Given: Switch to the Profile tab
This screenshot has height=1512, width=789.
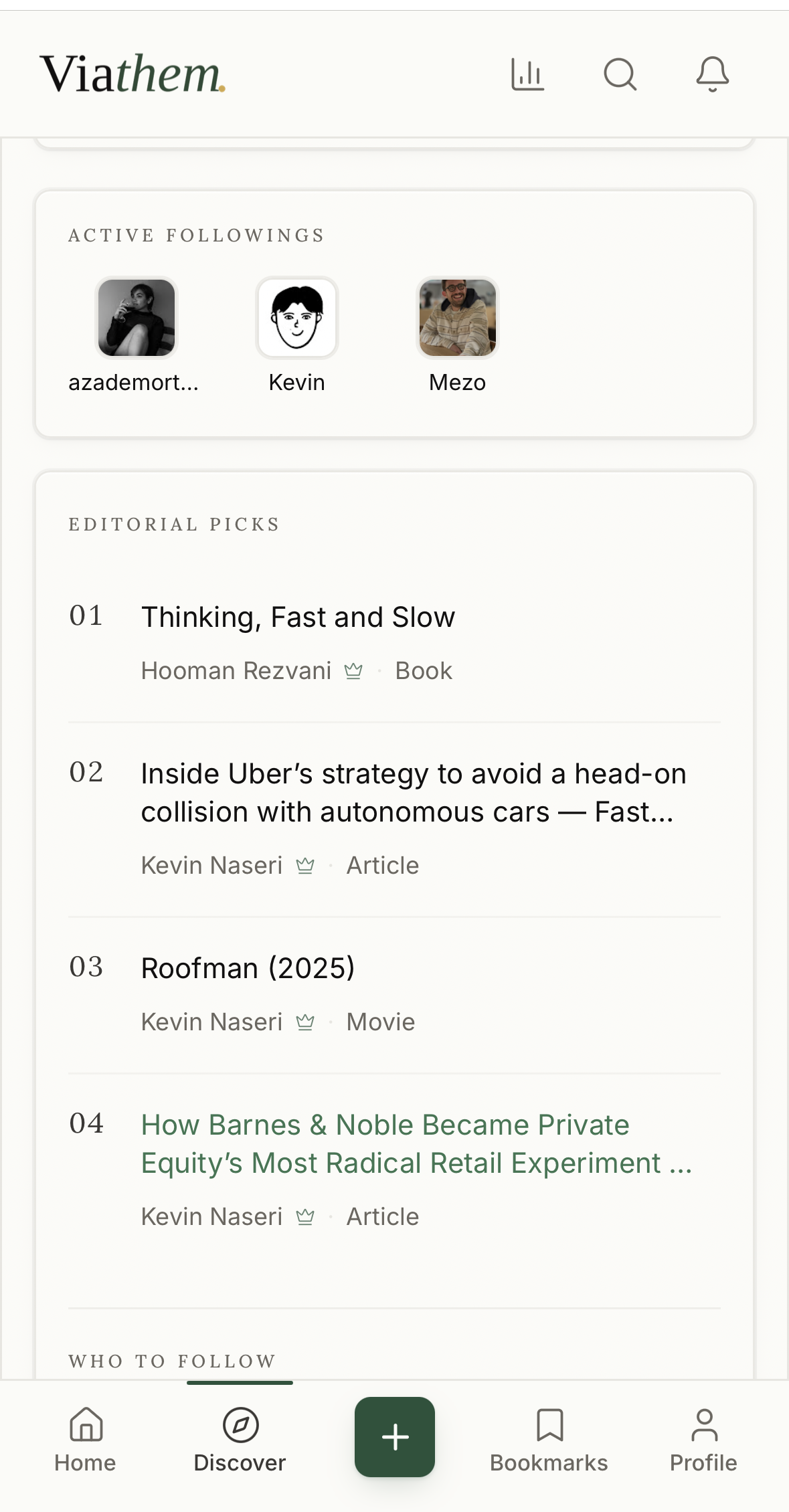Looking at the screenshot, I should tap(703, 1438).
